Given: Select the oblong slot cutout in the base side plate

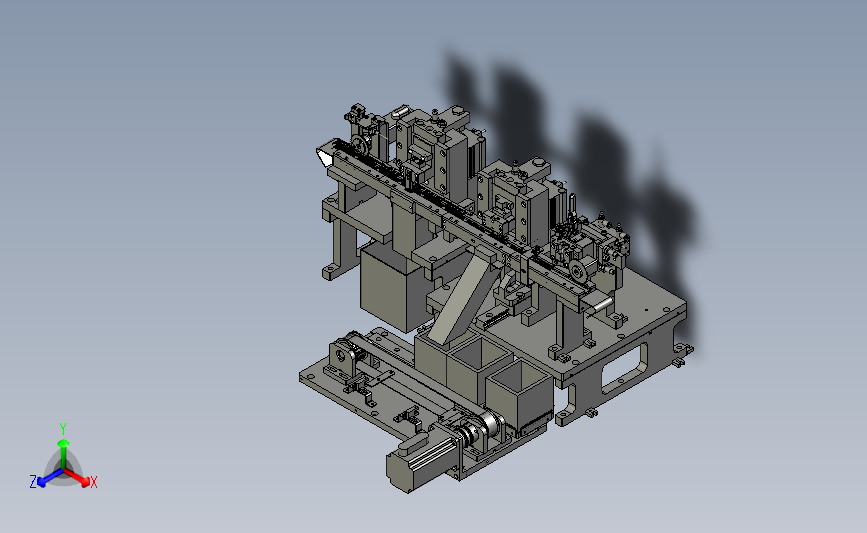Looking at the screenshot, I should 624,368.
